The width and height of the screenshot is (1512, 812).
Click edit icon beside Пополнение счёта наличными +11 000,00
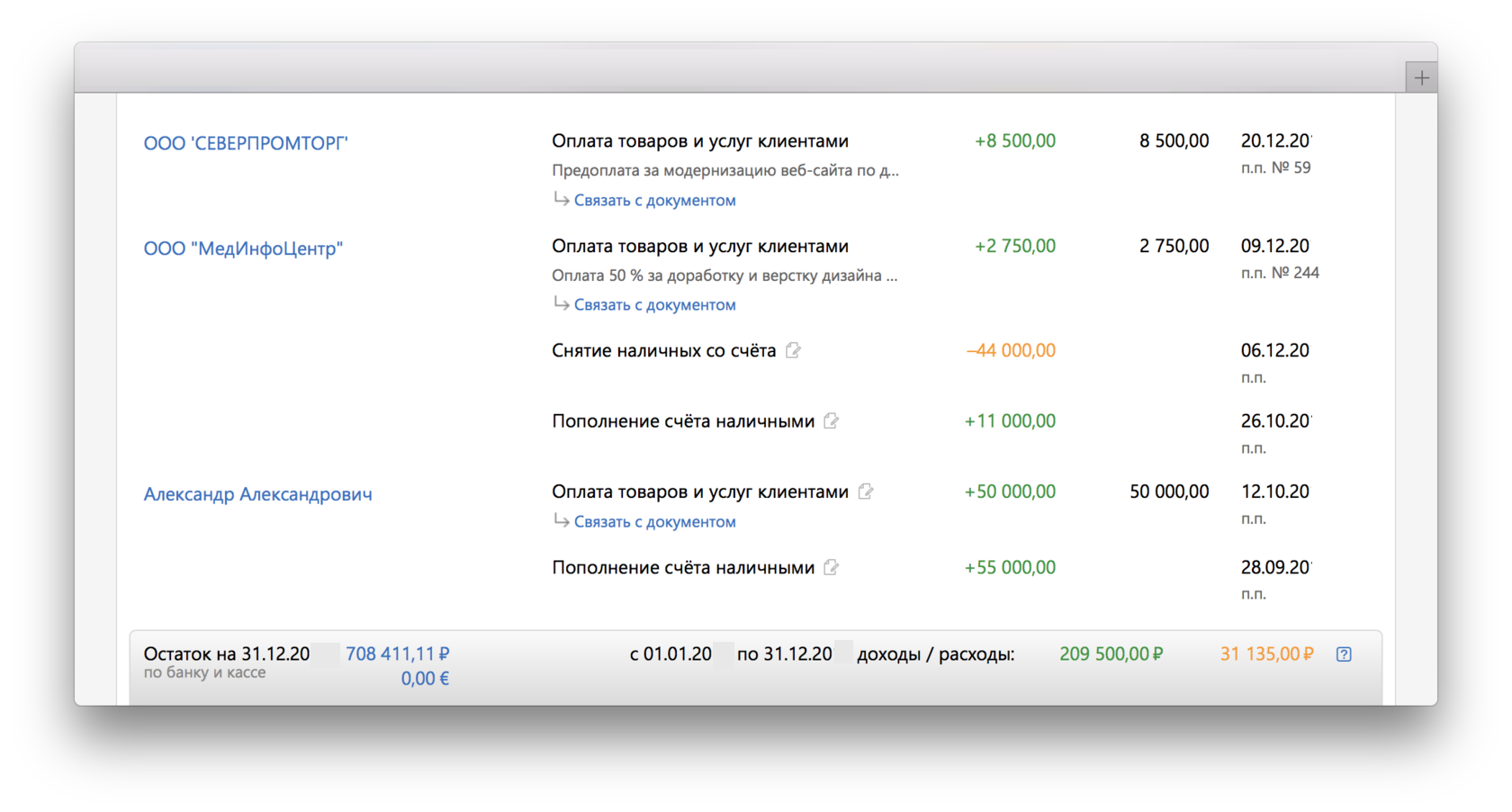point(831,420)
